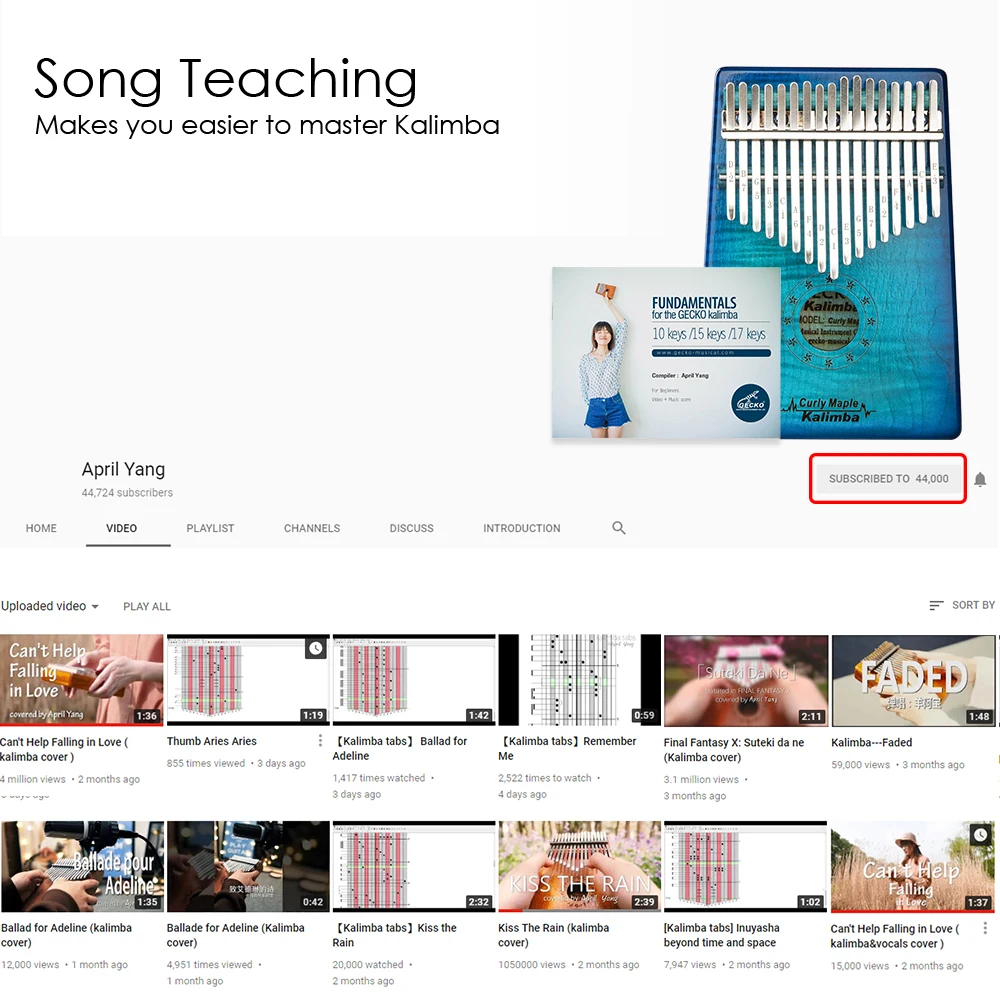
Task: Open the Faded video thumbnail
Action: point(913,680)
